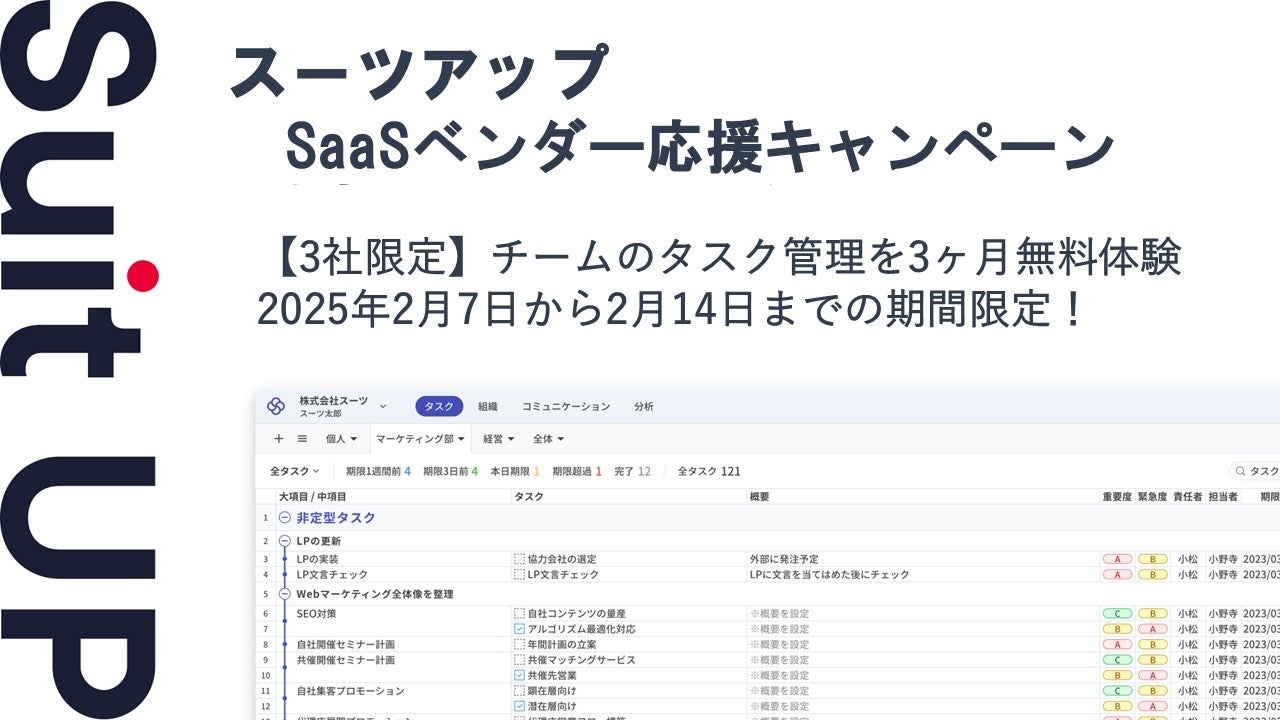Image resolution: width=1280 pixels, height=720 pixels.
Task: Uncheck the アルゴリズム最適化対応 task
Action: point(519,629)
